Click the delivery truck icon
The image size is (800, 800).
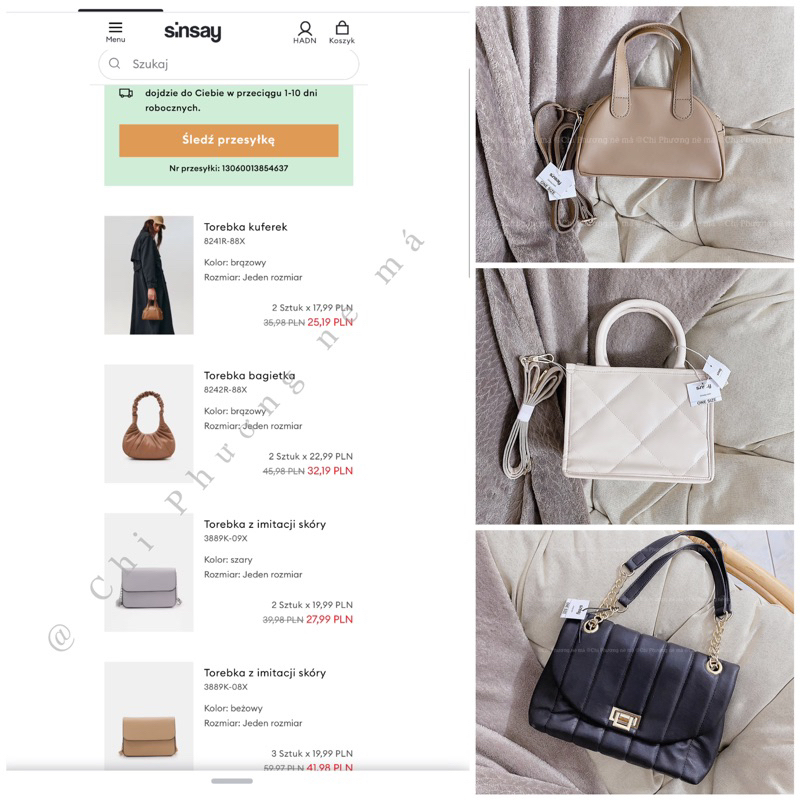click(x=126, y=93)
